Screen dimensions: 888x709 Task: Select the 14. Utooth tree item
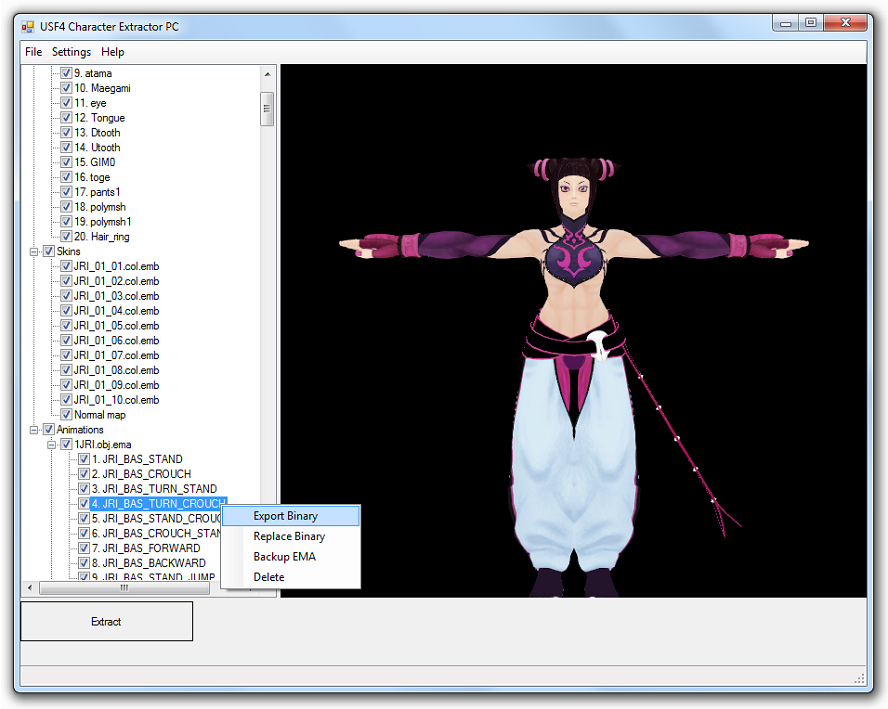(x=97, y=147)
